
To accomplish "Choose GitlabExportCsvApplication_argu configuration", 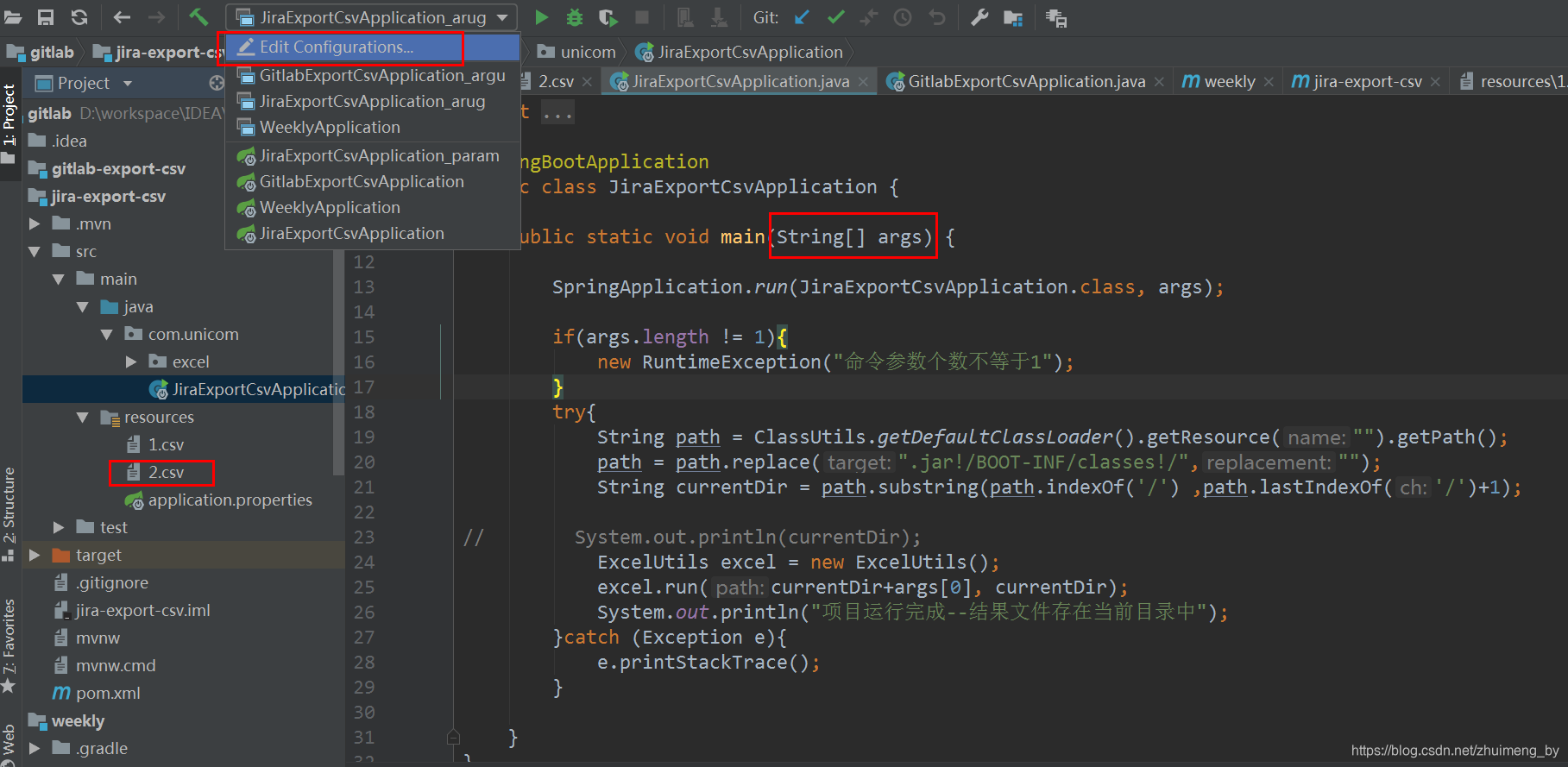I will 372,75.
